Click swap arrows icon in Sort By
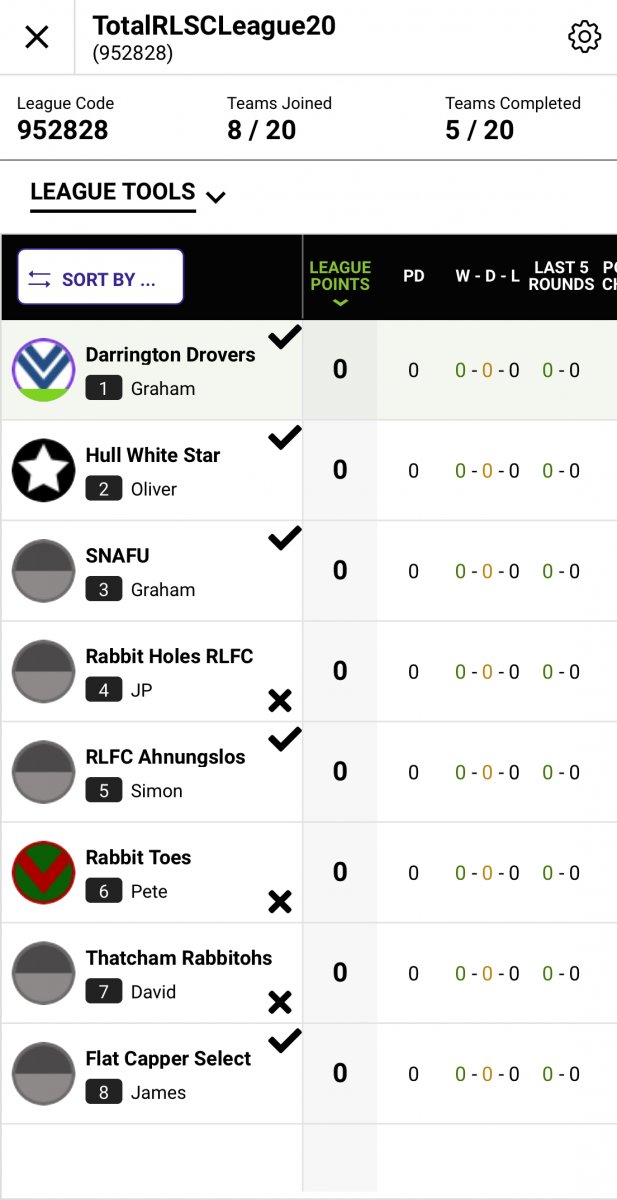The image size is (617, 1200). coord(39,279)
